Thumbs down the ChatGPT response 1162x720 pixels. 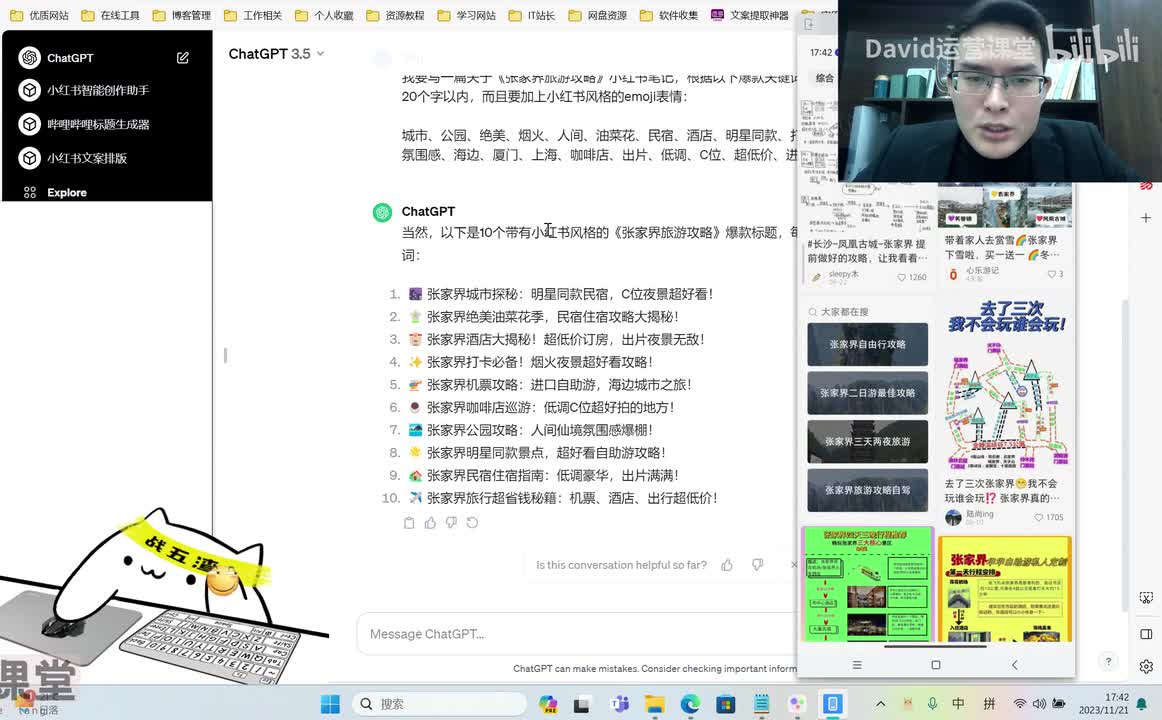pos(451,522)
